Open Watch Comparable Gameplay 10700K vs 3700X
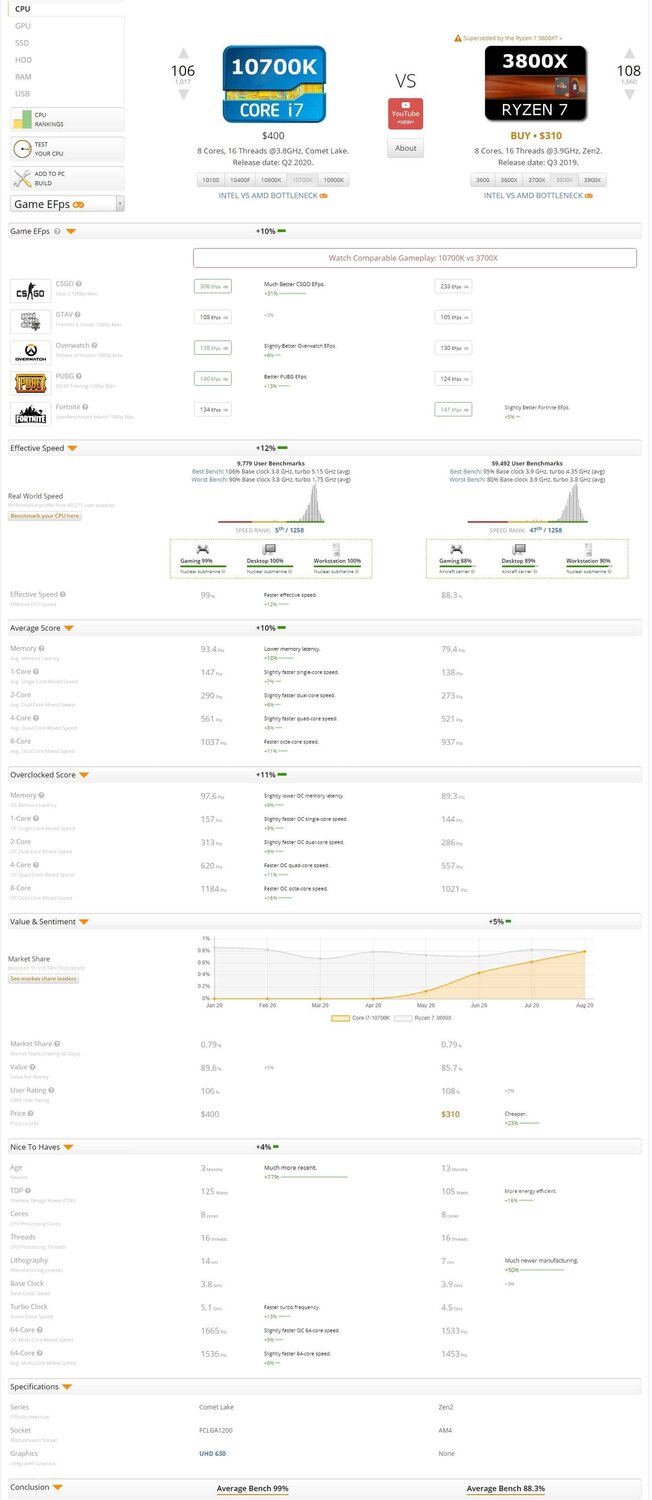Image resolution: width=652 pixels, height=1500 pixels. coord(413,258)
